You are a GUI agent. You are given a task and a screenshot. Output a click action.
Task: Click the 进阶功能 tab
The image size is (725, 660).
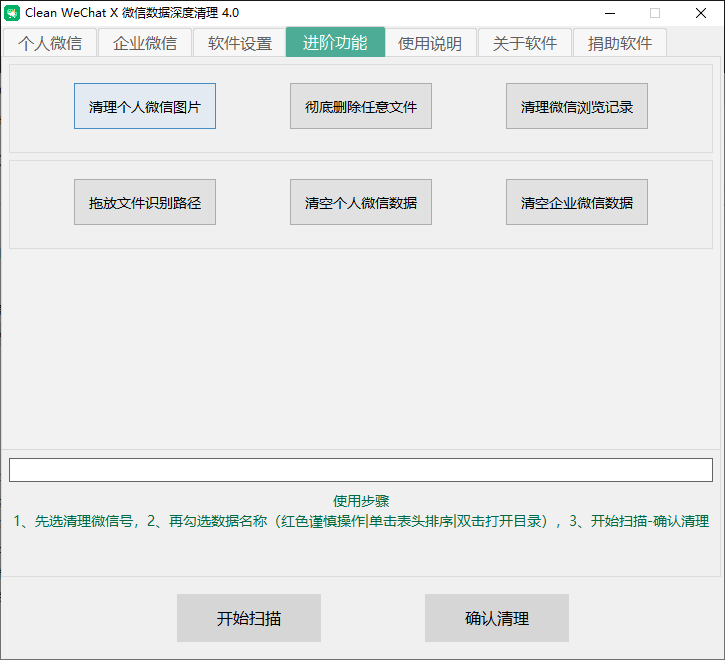pyautogui.click(x=335, y=42)
